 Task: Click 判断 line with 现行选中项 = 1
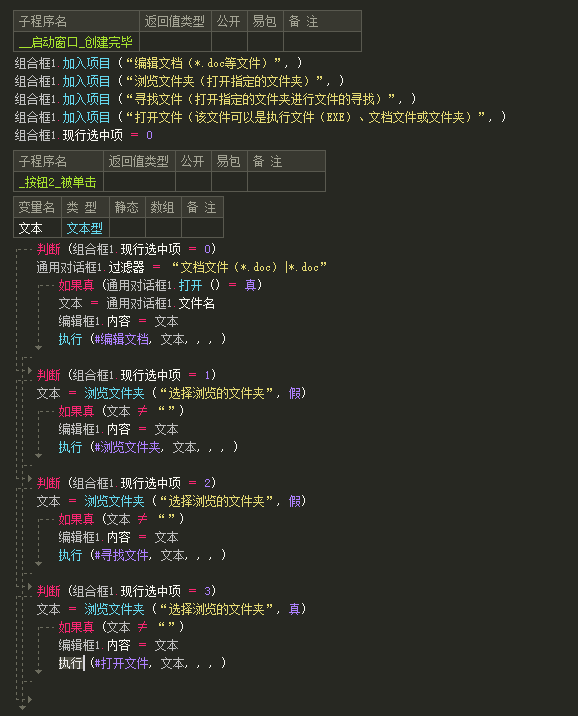(x=126, y=375)
